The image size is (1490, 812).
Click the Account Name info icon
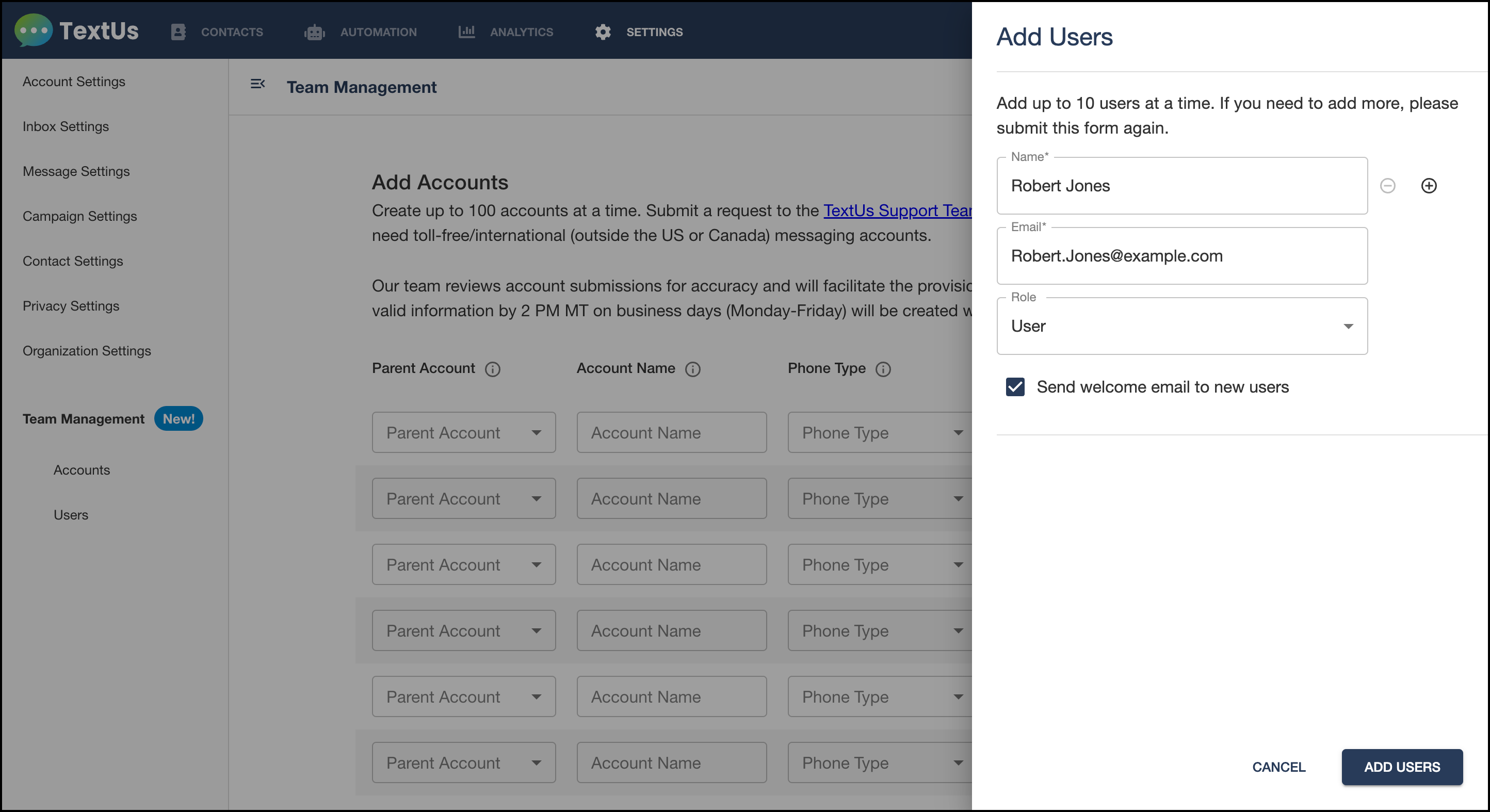pos(693,369)
